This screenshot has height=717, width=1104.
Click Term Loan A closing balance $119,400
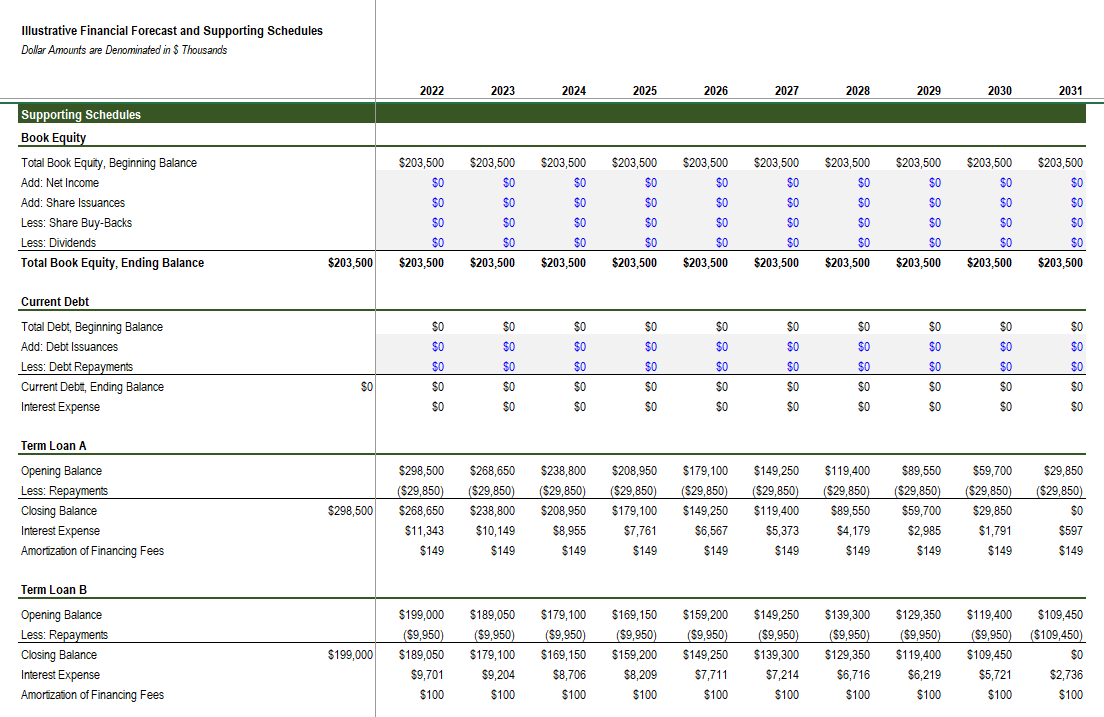pyautogui.click(x=776, y=511)
